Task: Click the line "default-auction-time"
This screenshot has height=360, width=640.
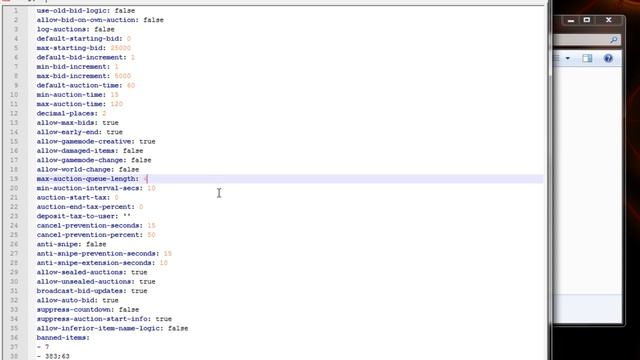Action: [x=86, y=86]
